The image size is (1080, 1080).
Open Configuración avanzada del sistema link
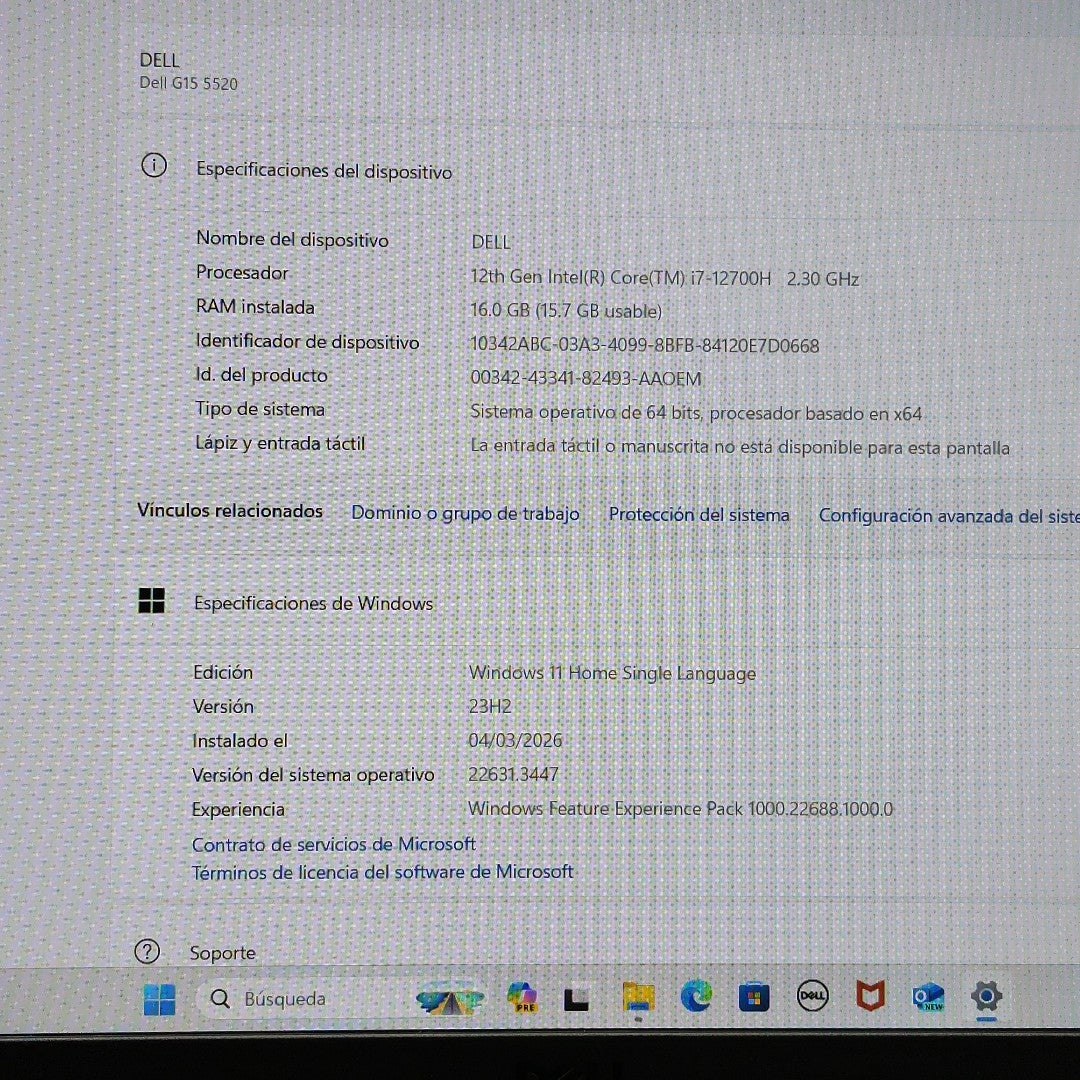tap(949, 516)
